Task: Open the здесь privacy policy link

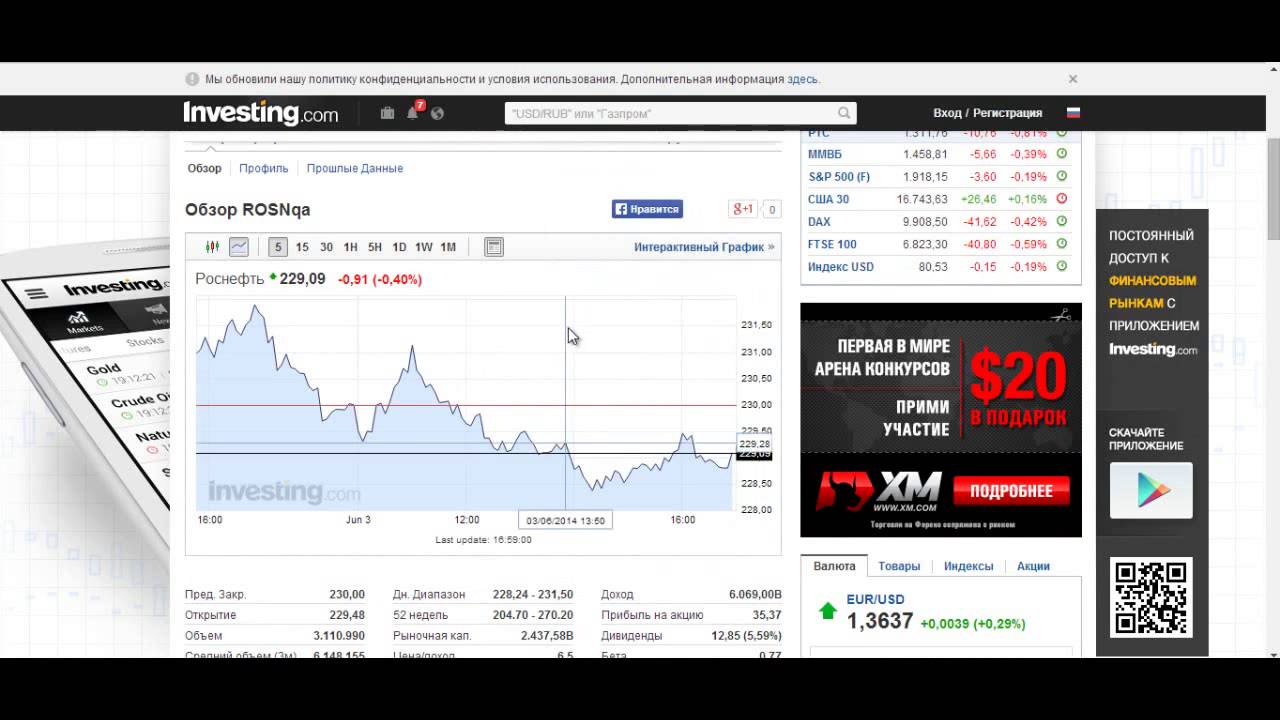Action: click(802, 79)
